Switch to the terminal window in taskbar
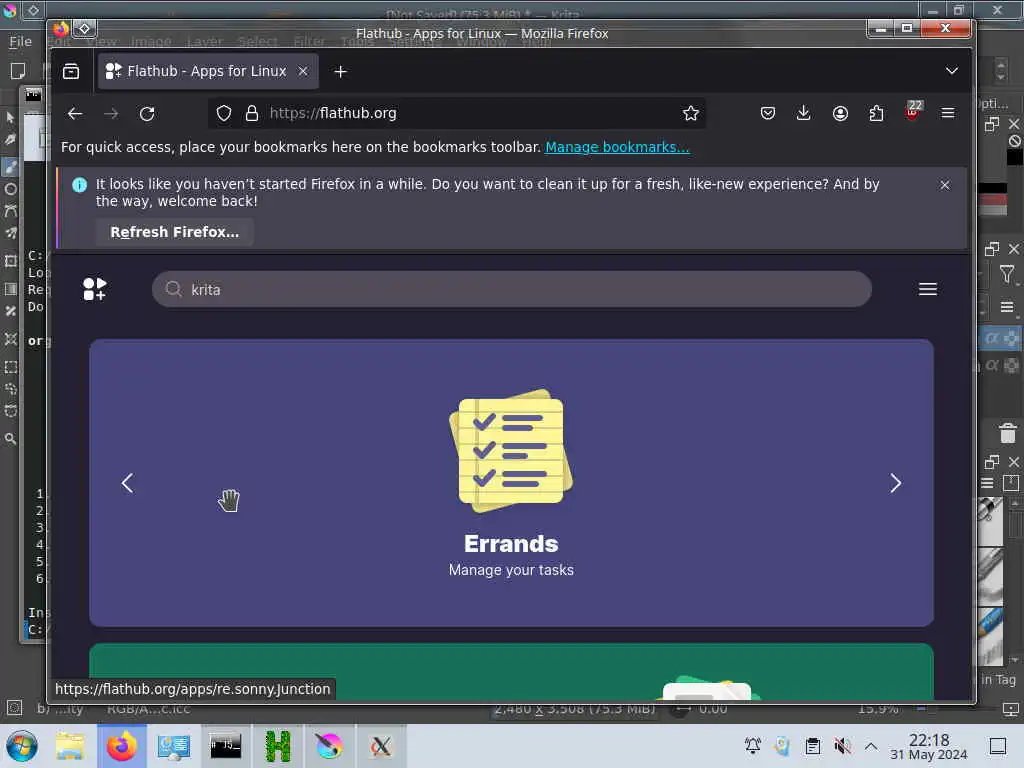 tap(225, 746)
